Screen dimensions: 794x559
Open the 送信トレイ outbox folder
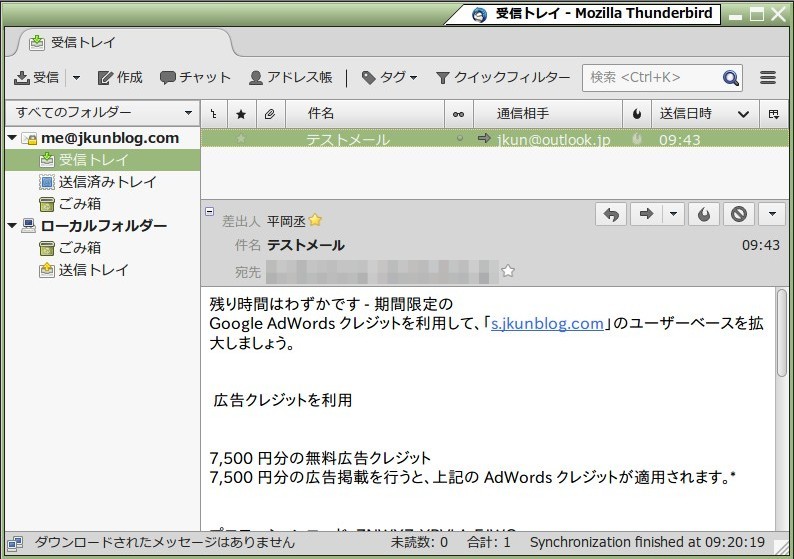[x=84, y=270]
